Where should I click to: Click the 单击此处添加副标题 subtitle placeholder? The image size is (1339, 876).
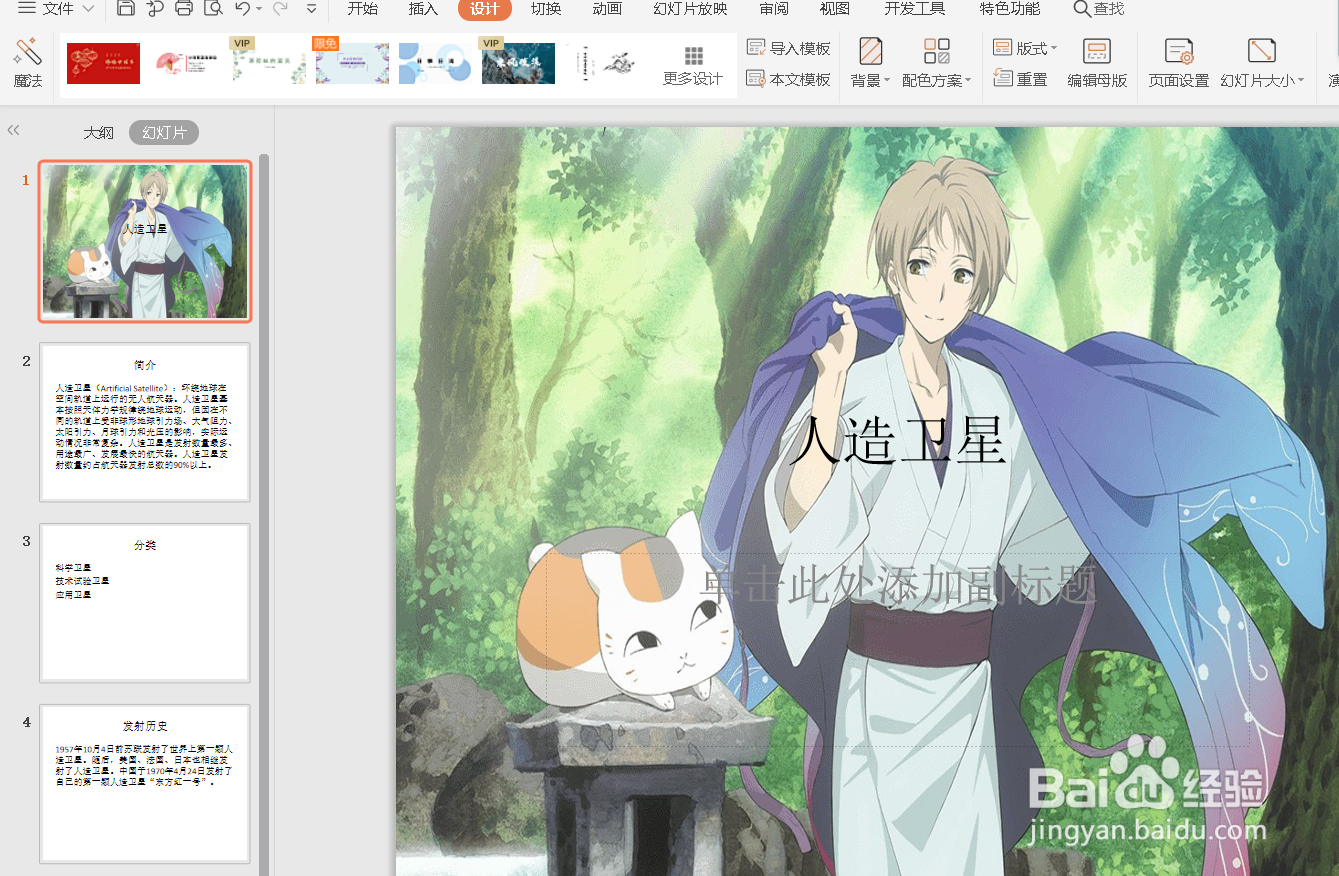click(897, 584)
